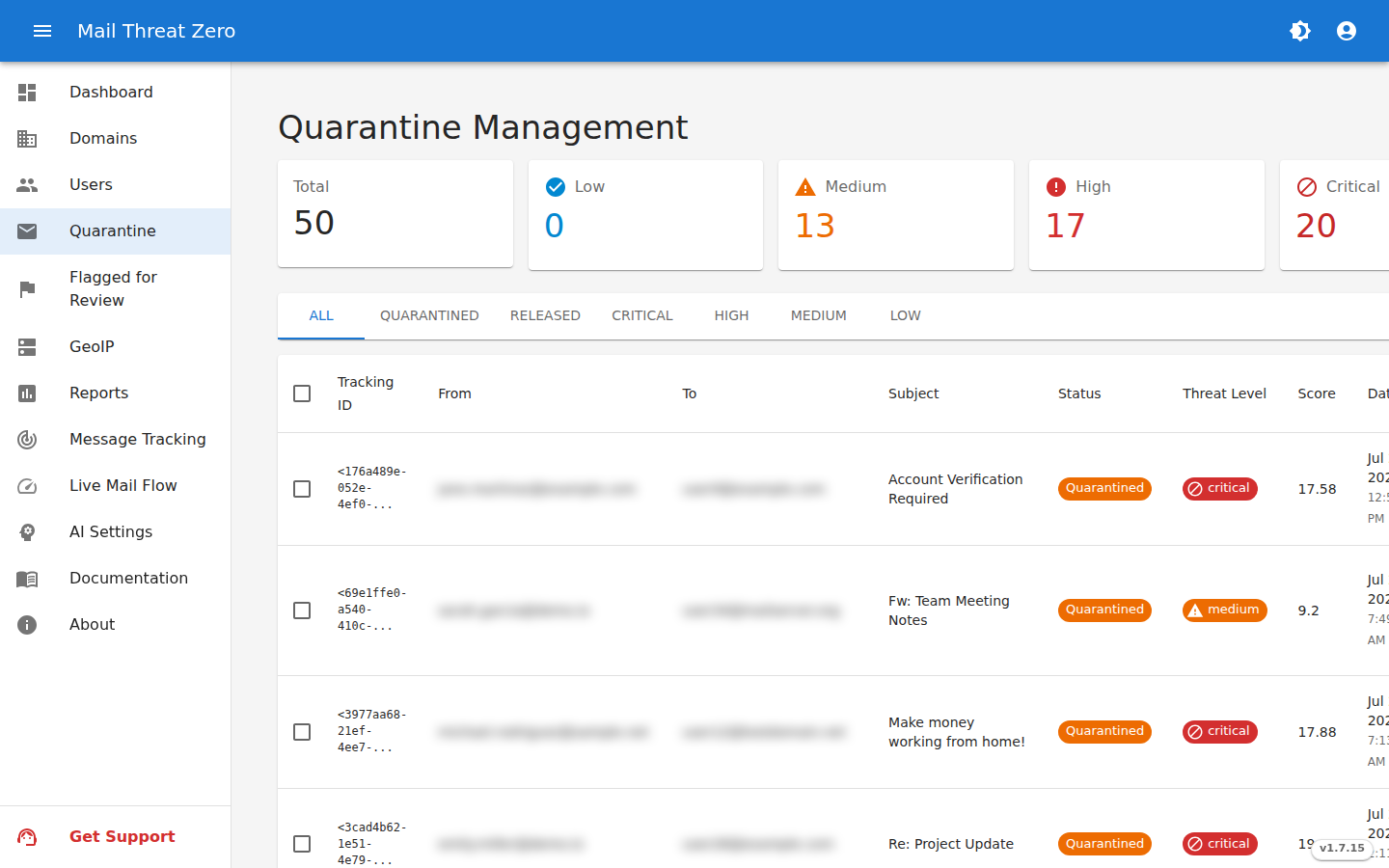Check the Account Verification Required row checkbox
1389x868 pixels.
tap(302, 489)
